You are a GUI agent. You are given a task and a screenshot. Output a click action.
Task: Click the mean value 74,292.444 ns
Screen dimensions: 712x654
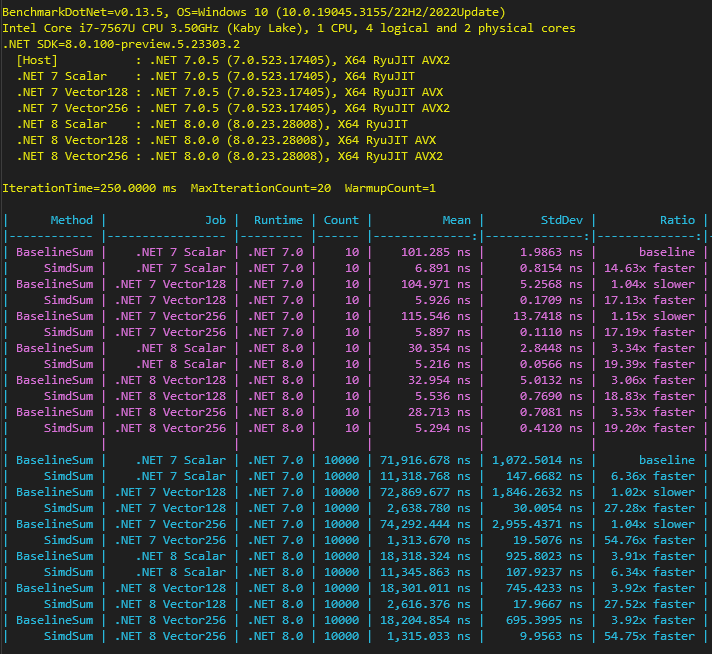425,524
